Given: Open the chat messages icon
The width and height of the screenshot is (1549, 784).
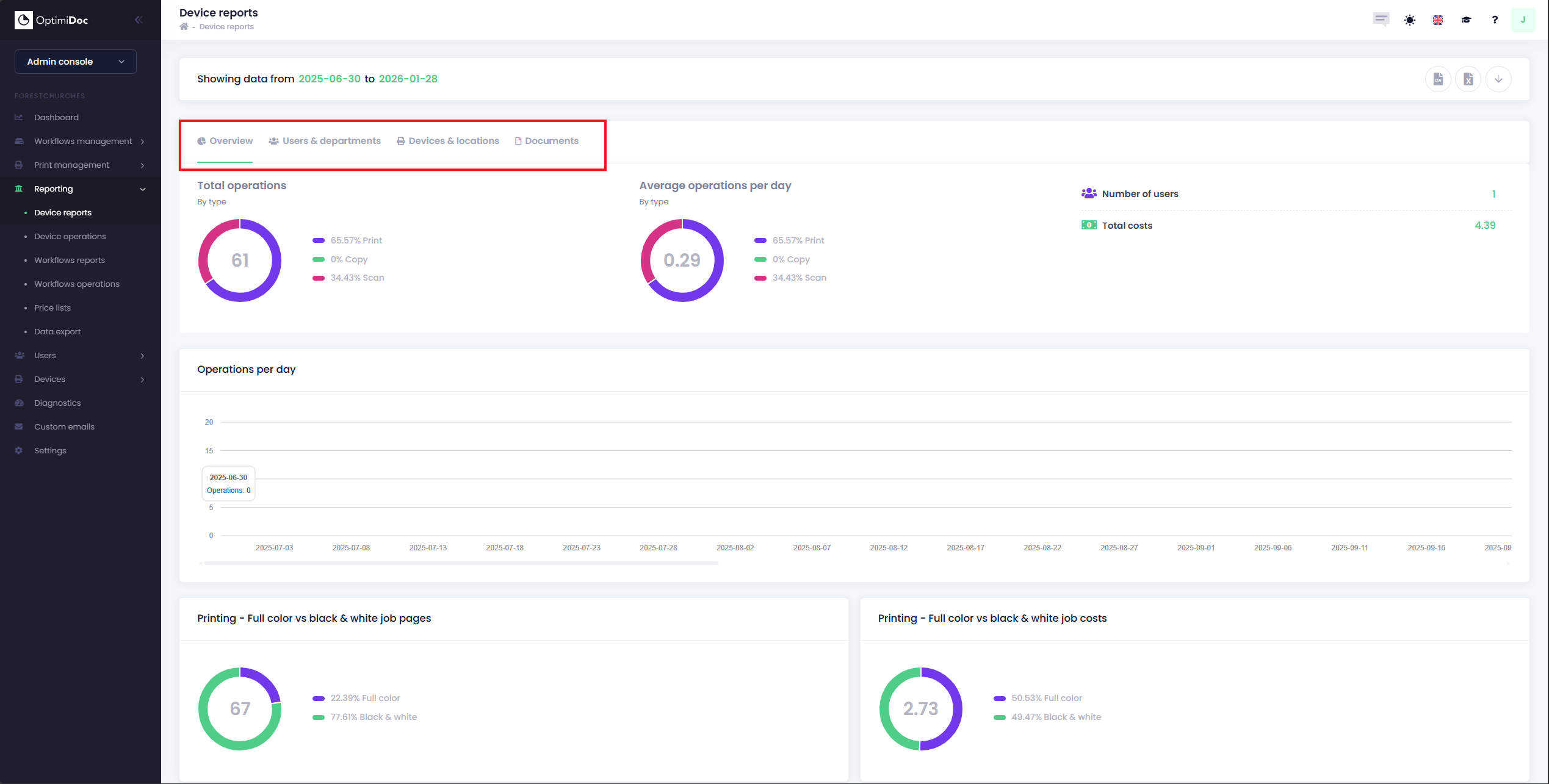Looking at the screenshot, I should (x=1381, y=19).
